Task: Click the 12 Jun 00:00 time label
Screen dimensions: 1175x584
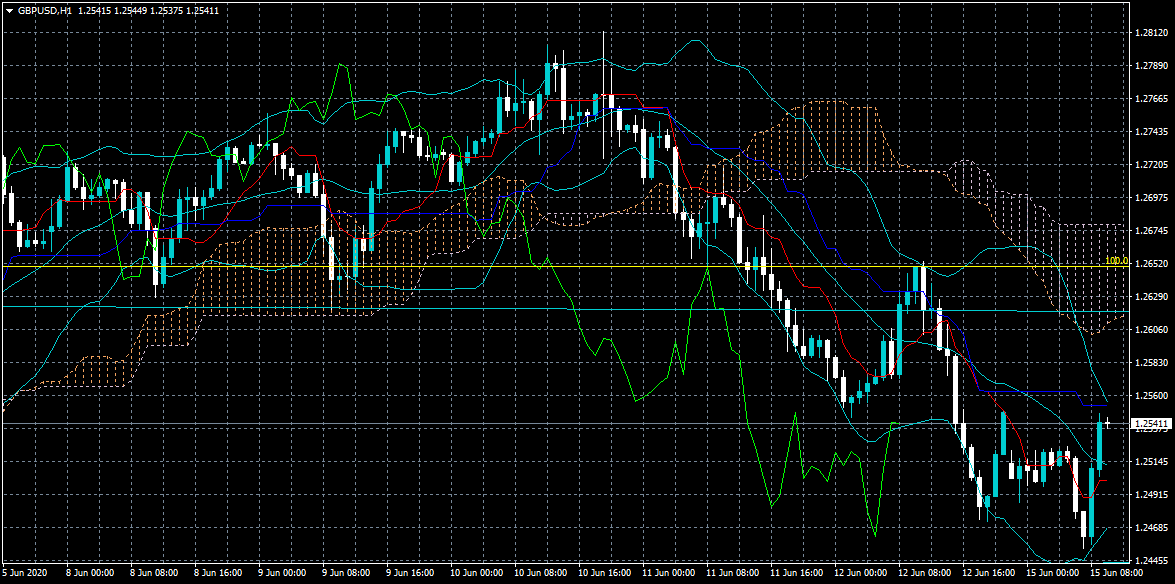Action: tap(861, 574)
